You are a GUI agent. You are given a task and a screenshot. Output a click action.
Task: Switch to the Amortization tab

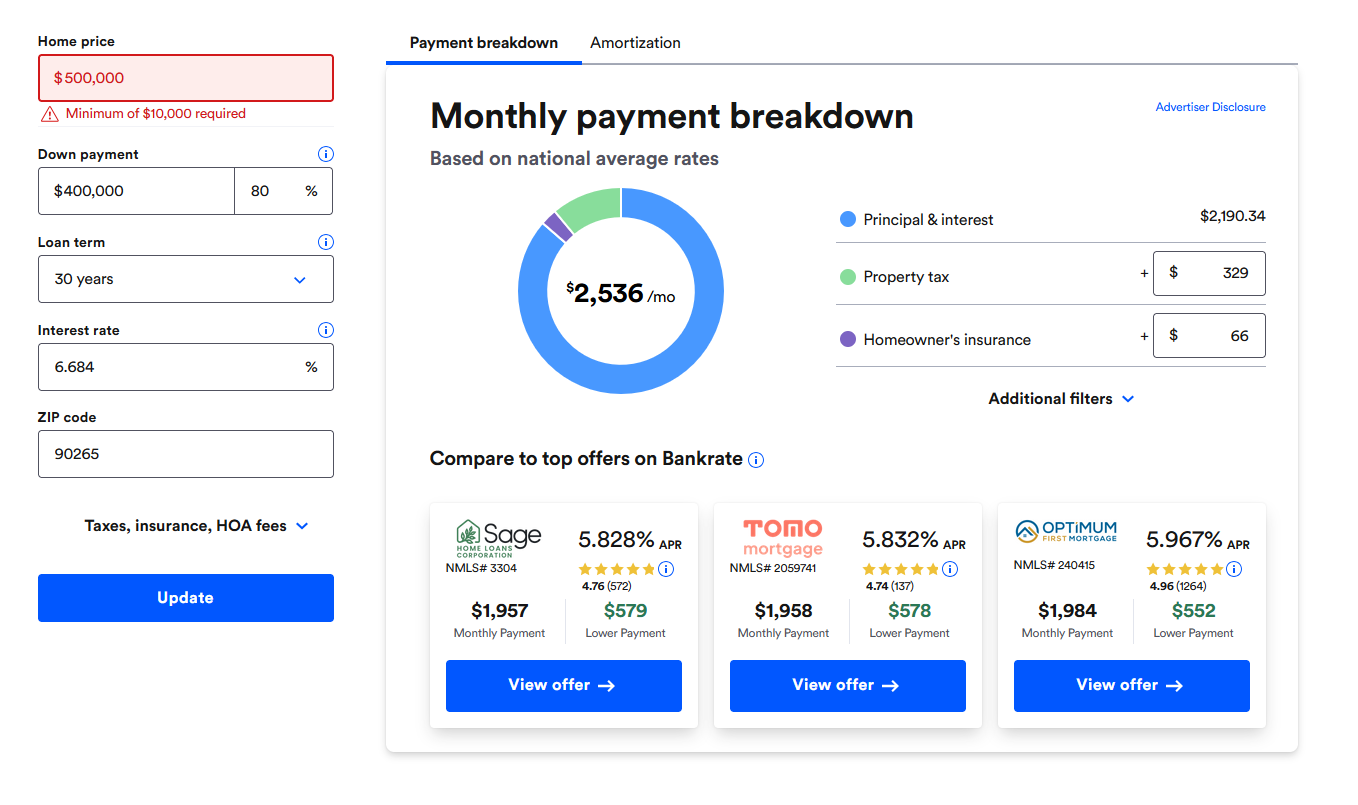(636, 43)
